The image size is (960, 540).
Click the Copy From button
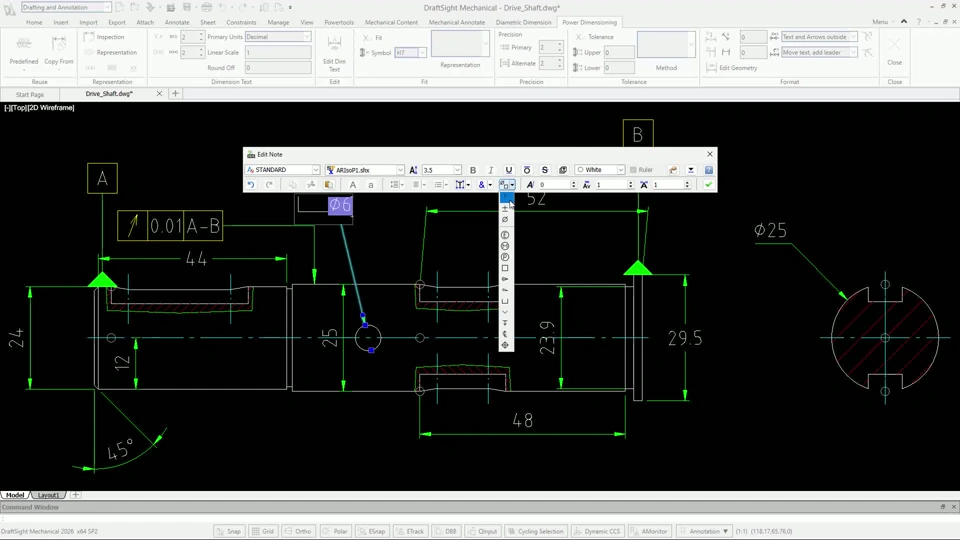59,52
